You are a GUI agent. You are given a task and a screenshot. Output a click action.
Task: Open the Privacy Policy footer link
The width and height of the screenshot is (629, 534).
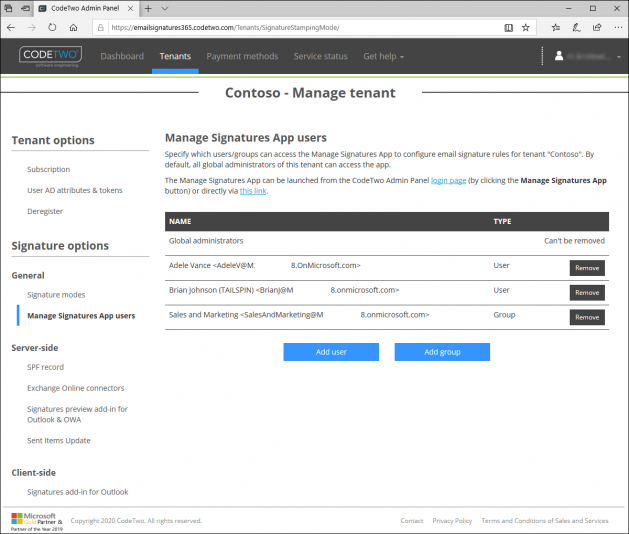click(452, 521)
